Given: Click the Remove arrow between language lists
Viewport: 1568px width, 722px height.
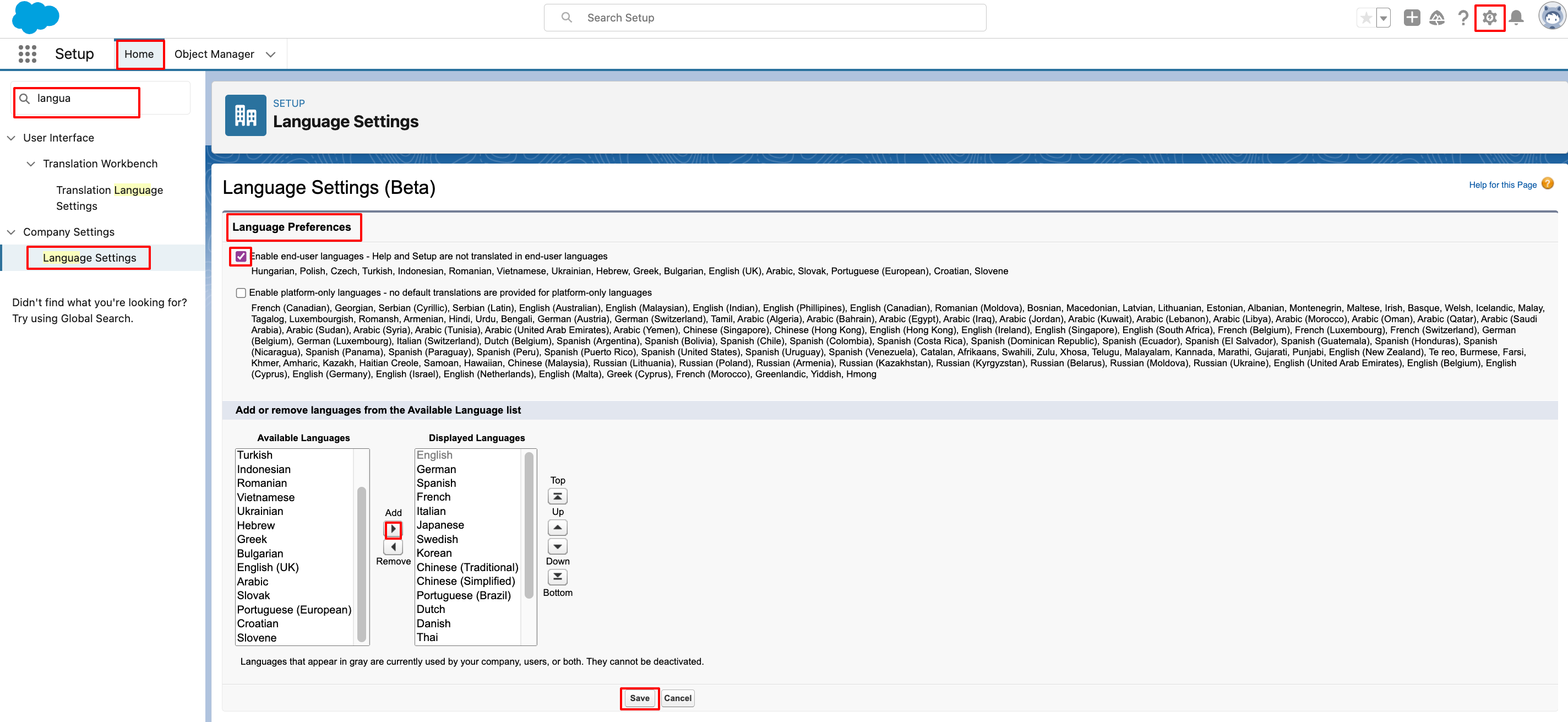Looking at the screenshot, I should point(393,547).
